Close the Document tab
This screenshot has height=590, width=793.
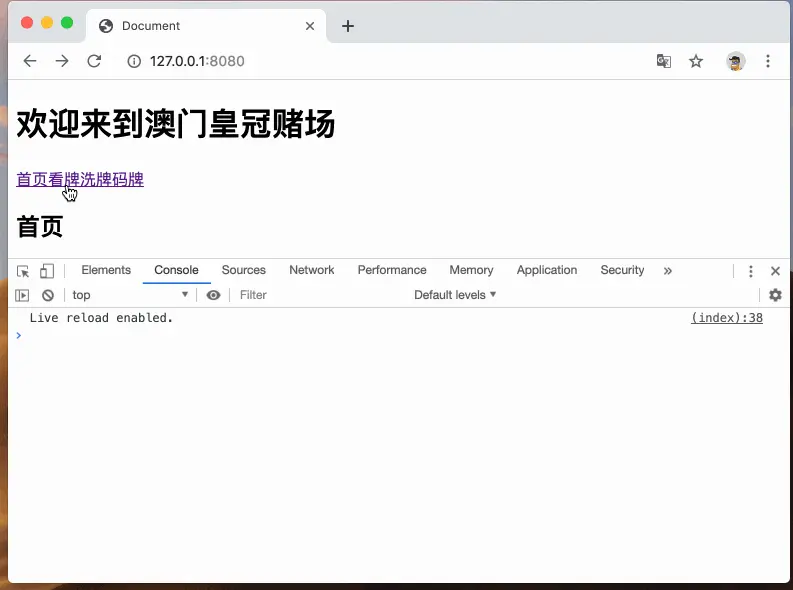pyautogui.click(x=310, y=26)
